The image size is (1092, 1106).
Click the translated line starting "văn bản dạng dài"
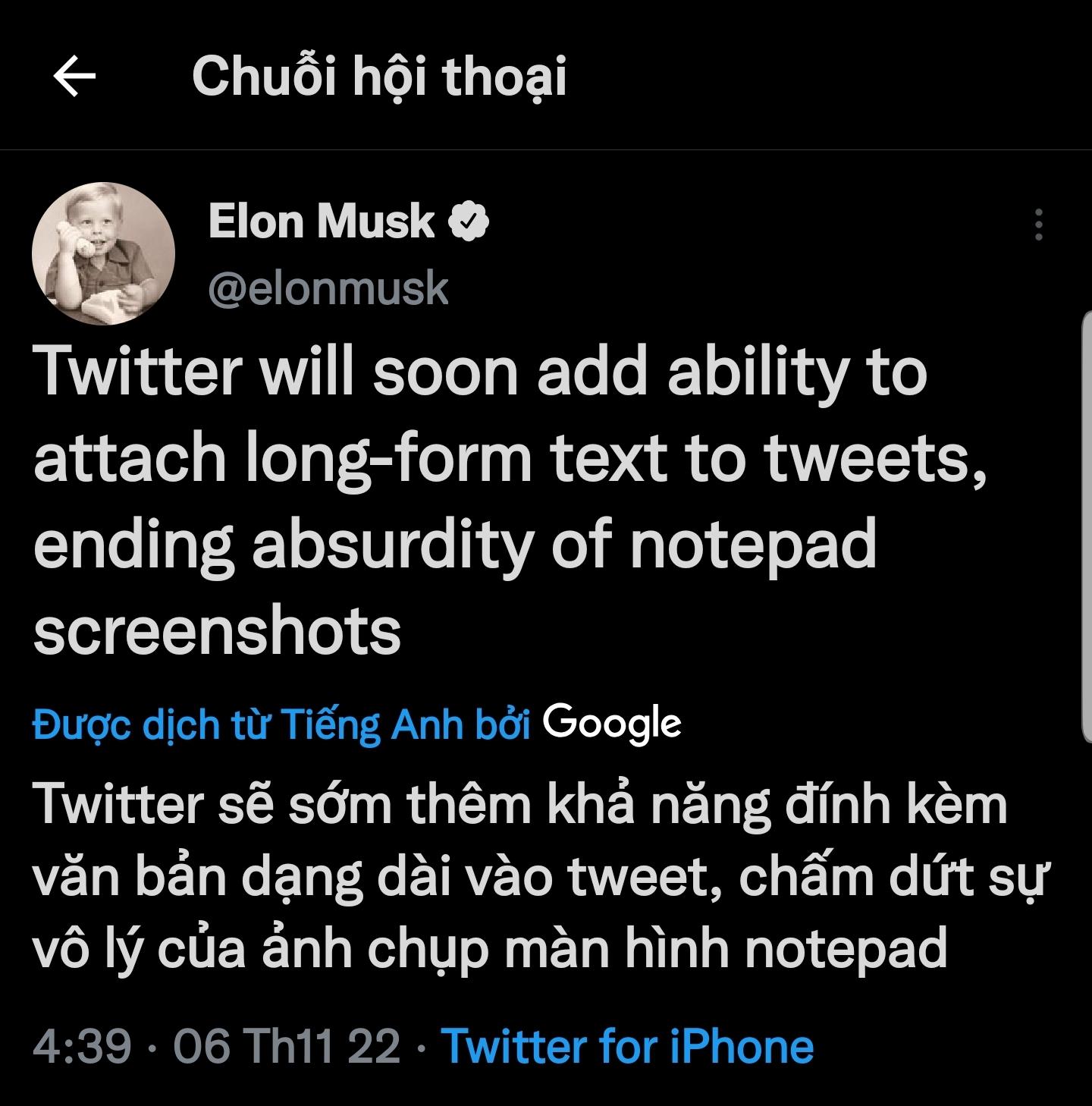pyautogui.click(x=540, y=877)
